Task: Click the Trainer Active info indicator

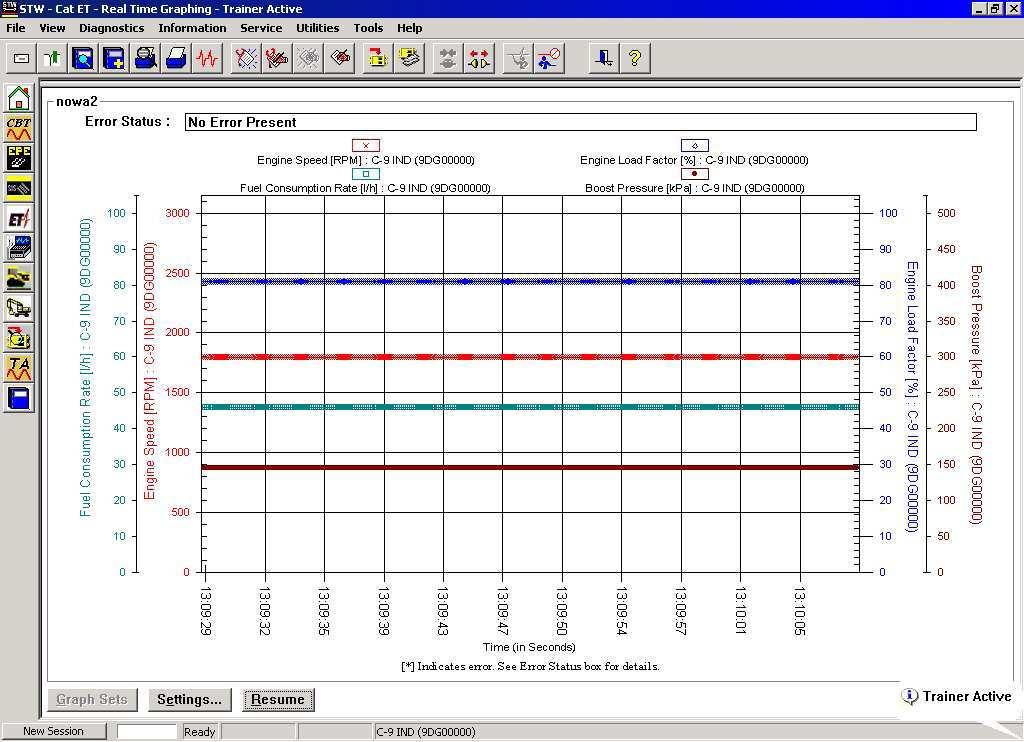Action: click(x=957, y=696)
